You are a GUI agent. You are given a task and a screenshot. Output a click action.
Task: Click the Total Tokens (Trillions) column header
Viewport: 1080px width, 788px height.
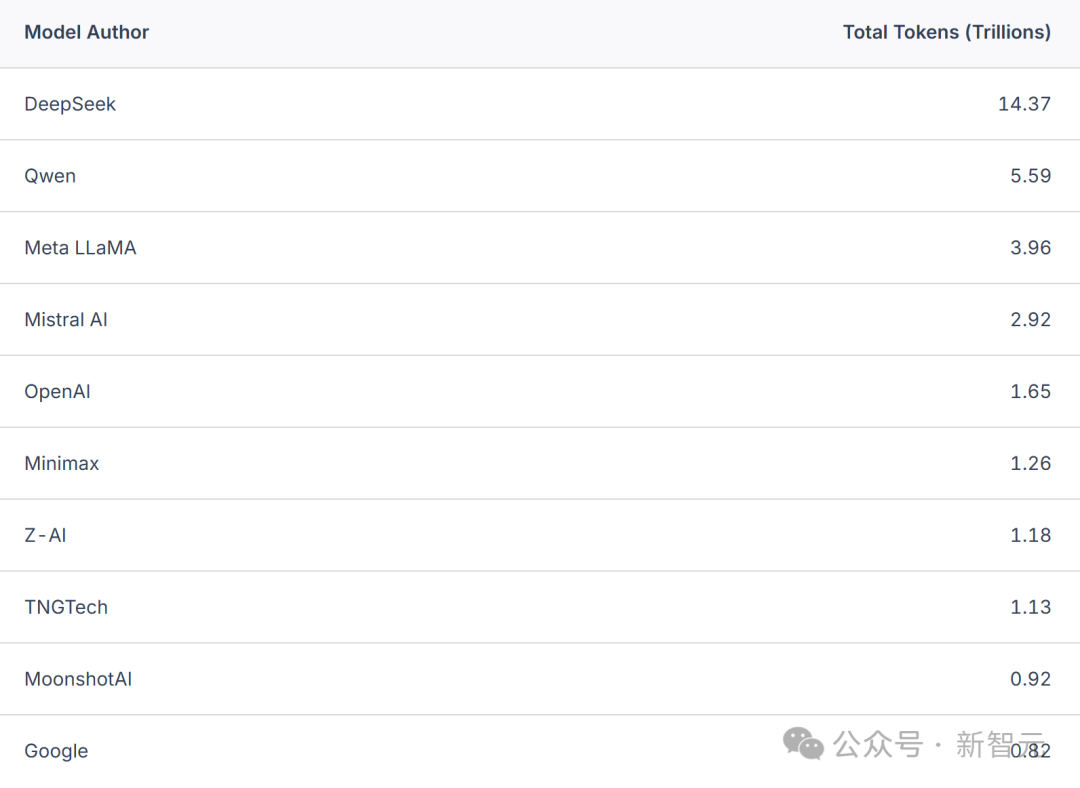pos(946,32)
